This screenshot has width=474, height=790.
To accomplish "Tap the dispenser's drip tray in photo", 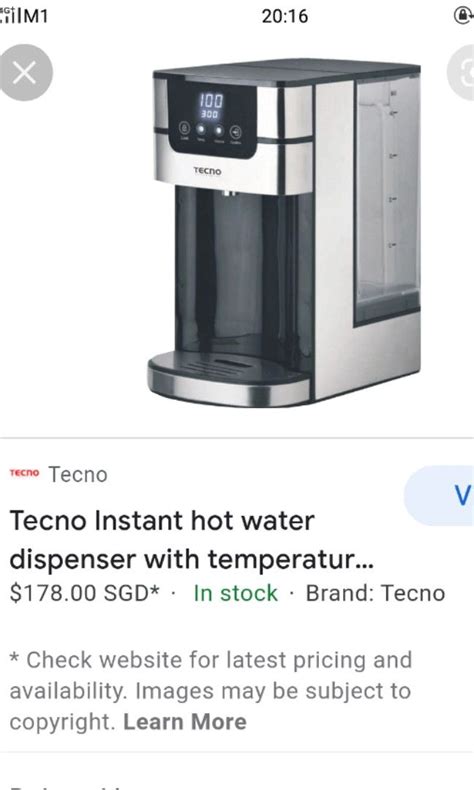I will (x=229, y=377).
